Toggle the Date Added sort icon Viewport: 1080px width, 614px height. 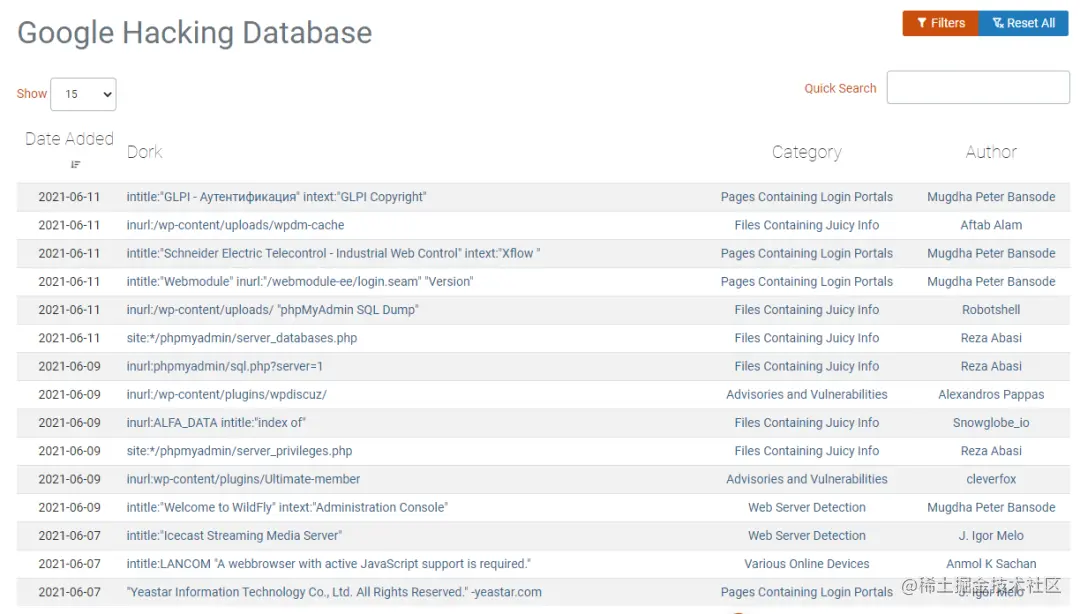coord(75,164)
